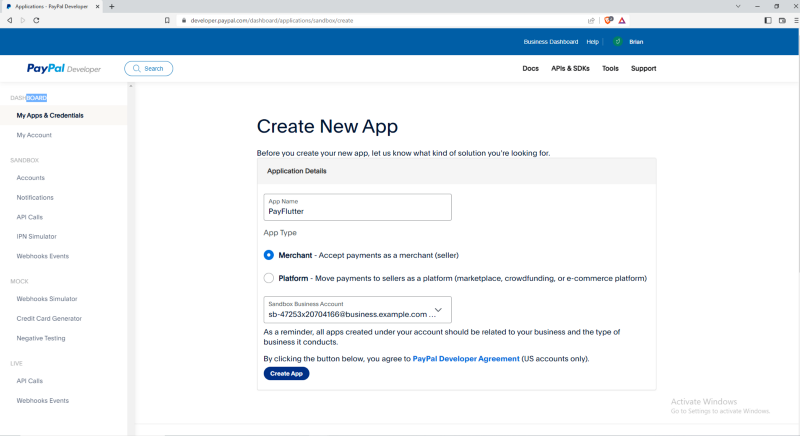Select the Platform radio button
The image size is (800, 436).
pyautogui.click(x=269, y=278)
